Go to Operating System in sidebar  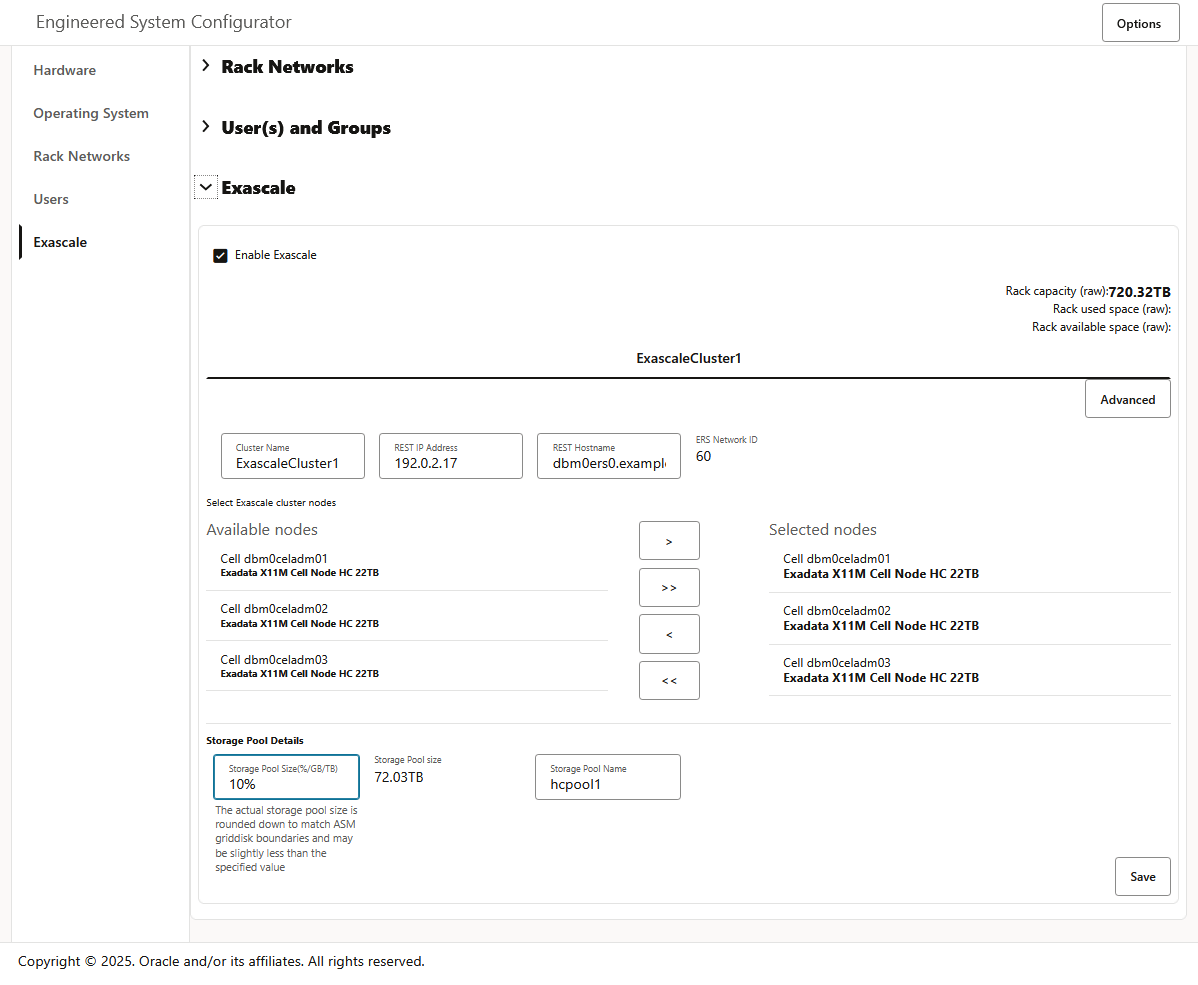(91, 114)
